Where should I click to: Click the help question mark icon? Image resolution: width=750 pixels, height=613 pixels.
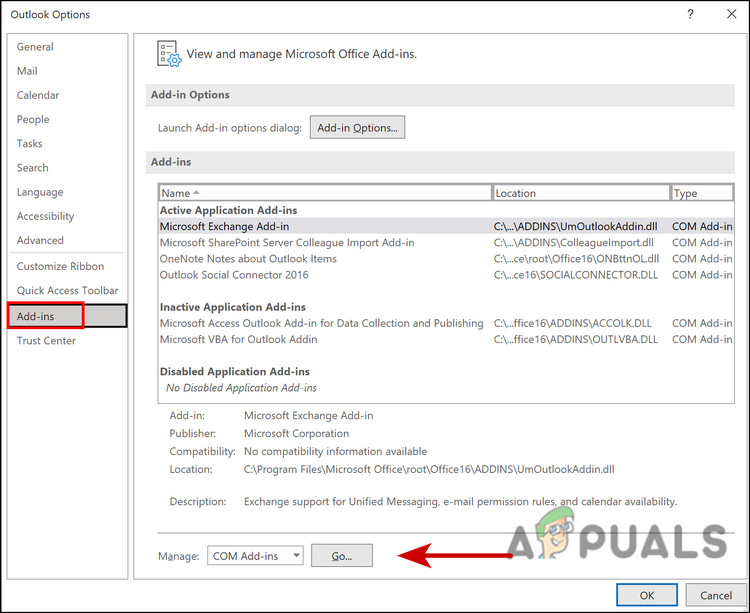tap(690, 14)
